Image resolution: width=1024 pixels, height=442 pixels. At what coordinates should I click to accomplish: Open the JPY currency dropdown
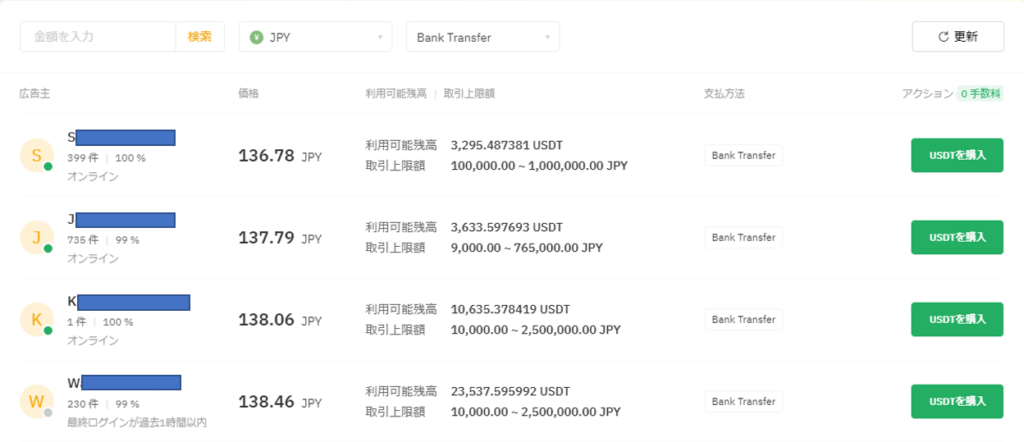pyautogui.click(x=316, y=37)
